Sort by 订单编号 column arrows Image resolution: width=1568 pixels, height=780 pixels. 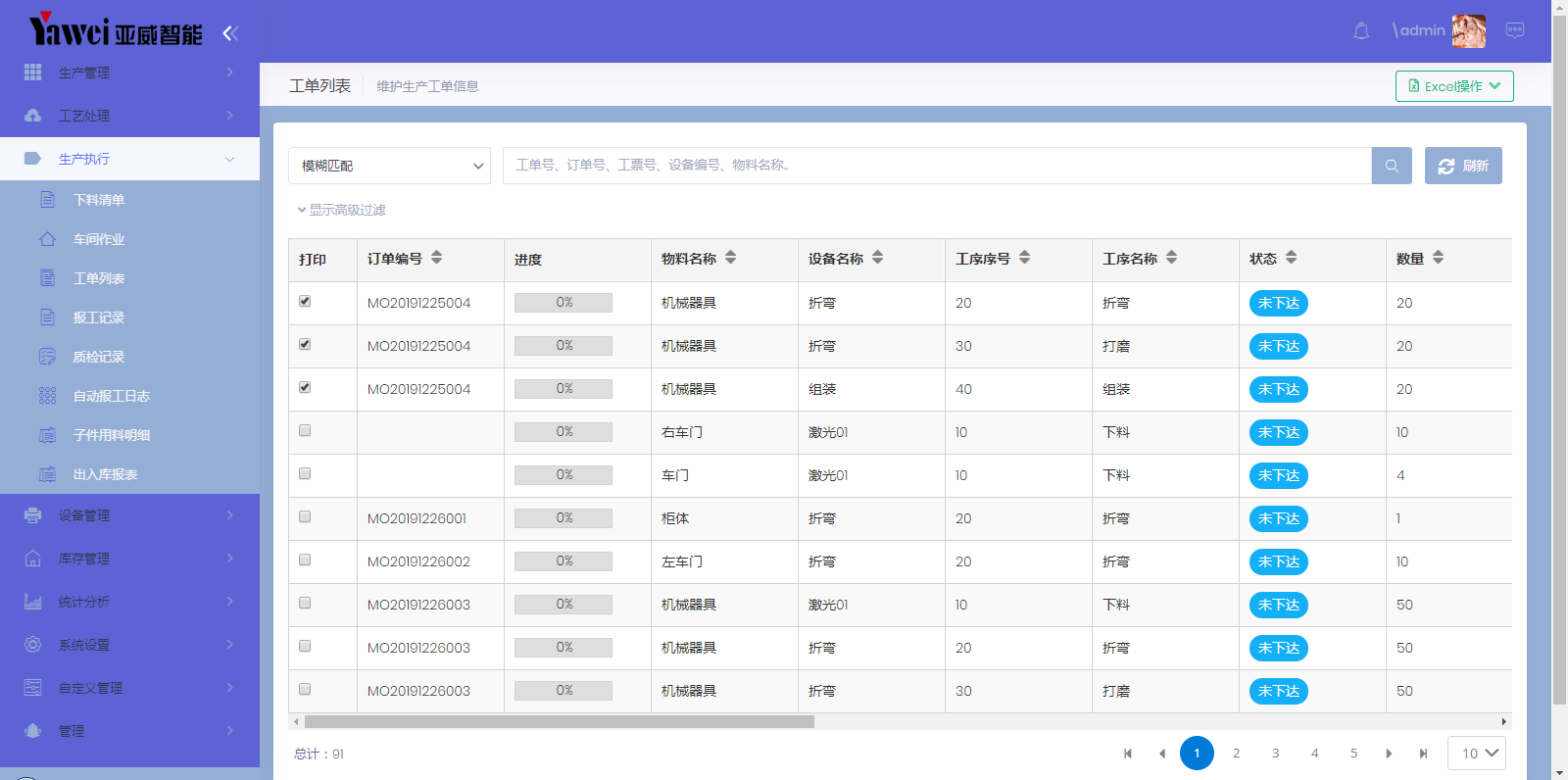[437, 258]
